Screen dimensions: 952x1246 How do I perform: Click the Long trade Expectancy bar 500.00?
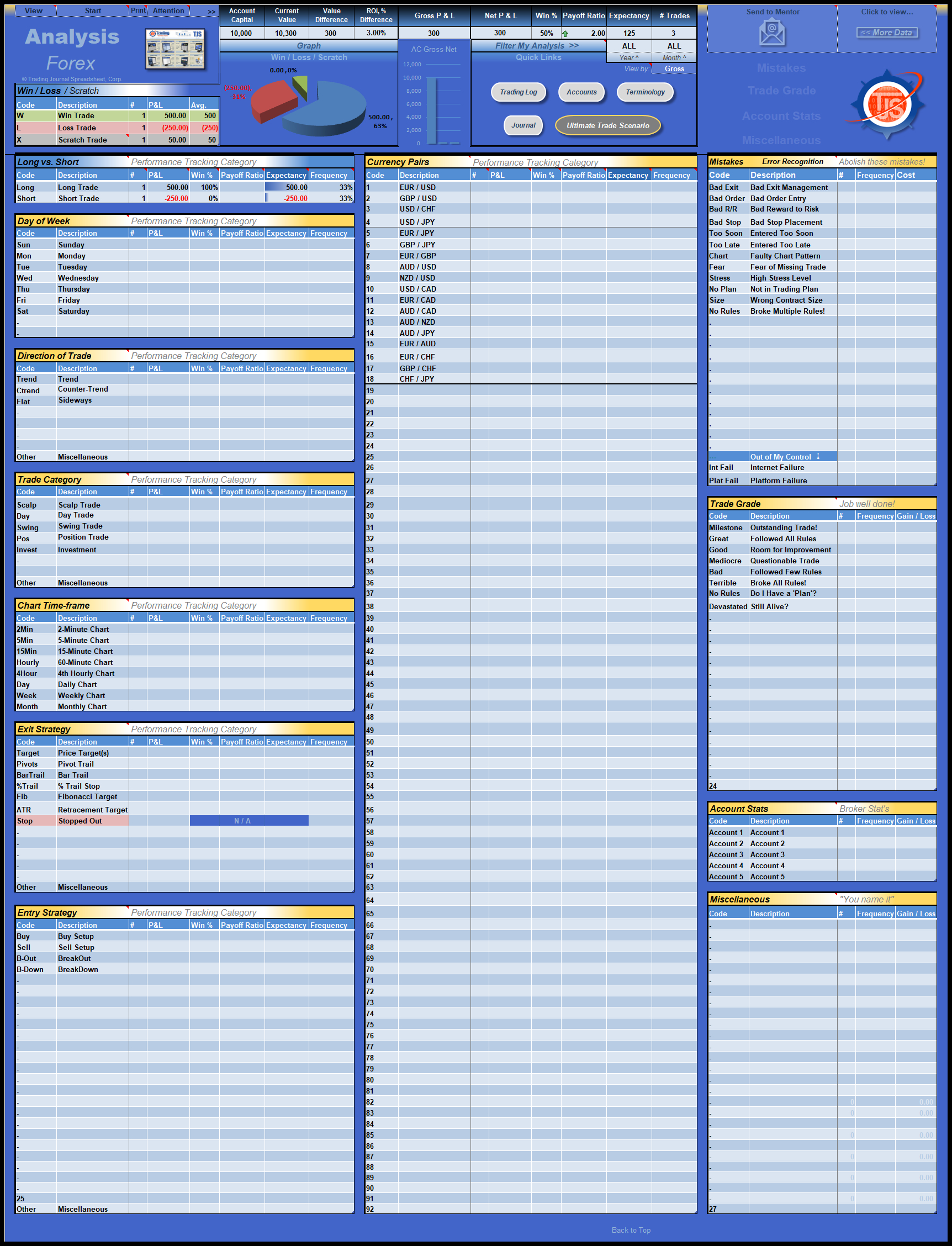tap(286, 187)
